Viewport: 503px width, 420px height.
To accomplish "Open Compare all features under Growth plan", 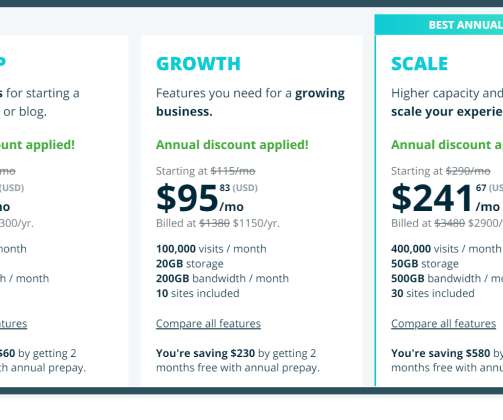I will coord(208,323).
